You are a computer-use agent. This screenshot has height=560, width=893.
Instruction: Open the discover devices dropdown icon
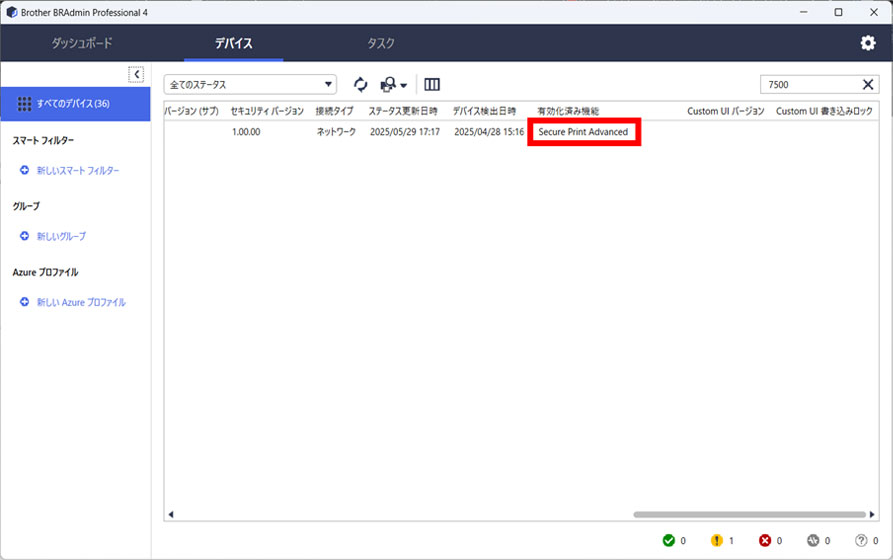coord(394,85)
